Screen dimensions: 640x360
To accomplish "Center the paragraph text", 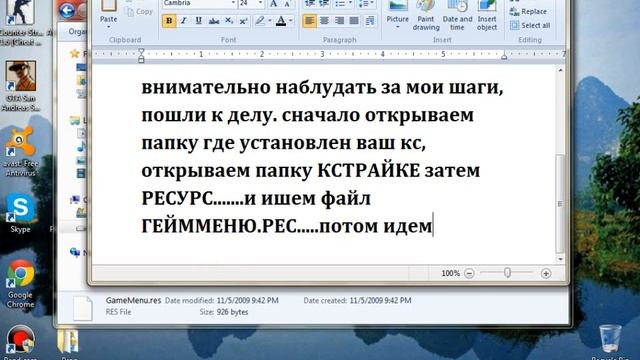I will point(324,21).
